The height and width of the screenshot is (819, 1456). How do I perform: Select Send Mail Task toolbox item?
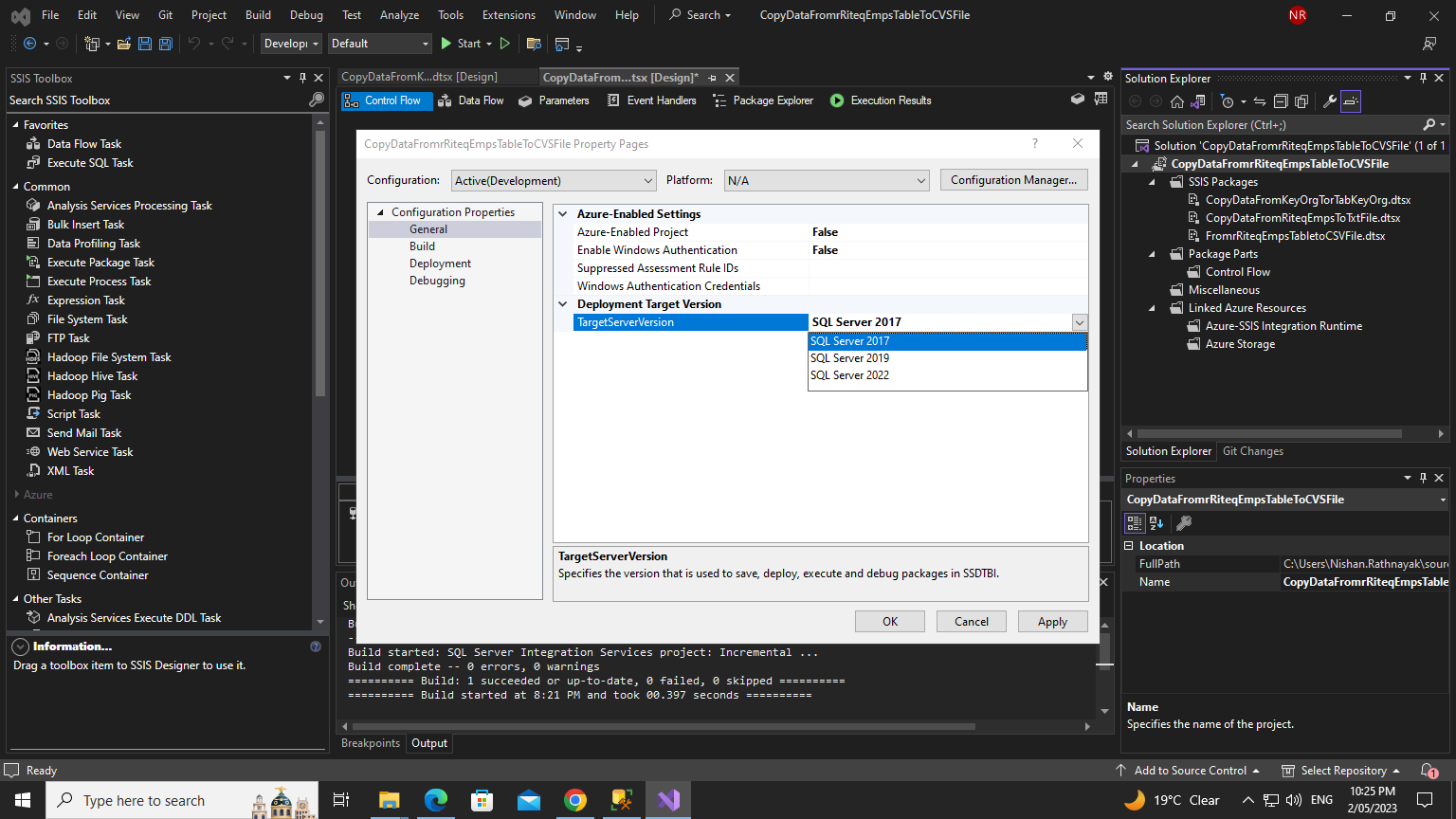click(84, 433)
